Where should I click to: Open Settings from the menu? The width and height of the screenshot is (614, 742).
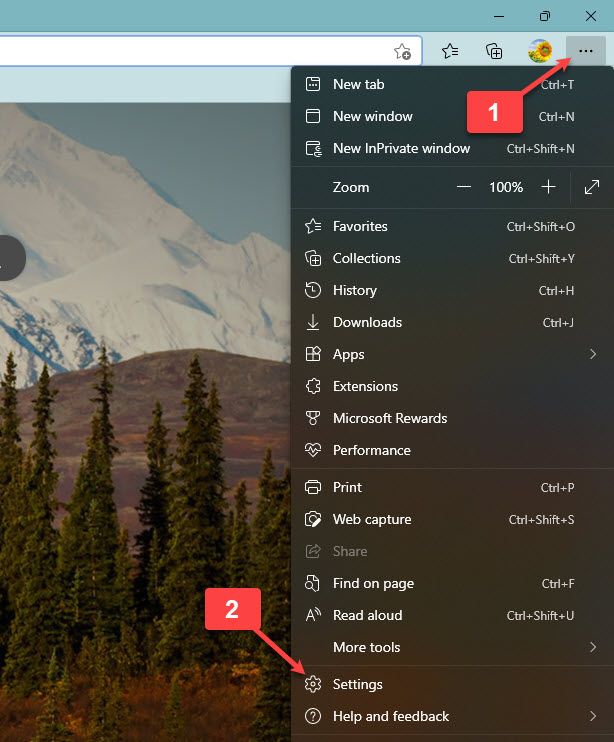click(x=358, y=684)
